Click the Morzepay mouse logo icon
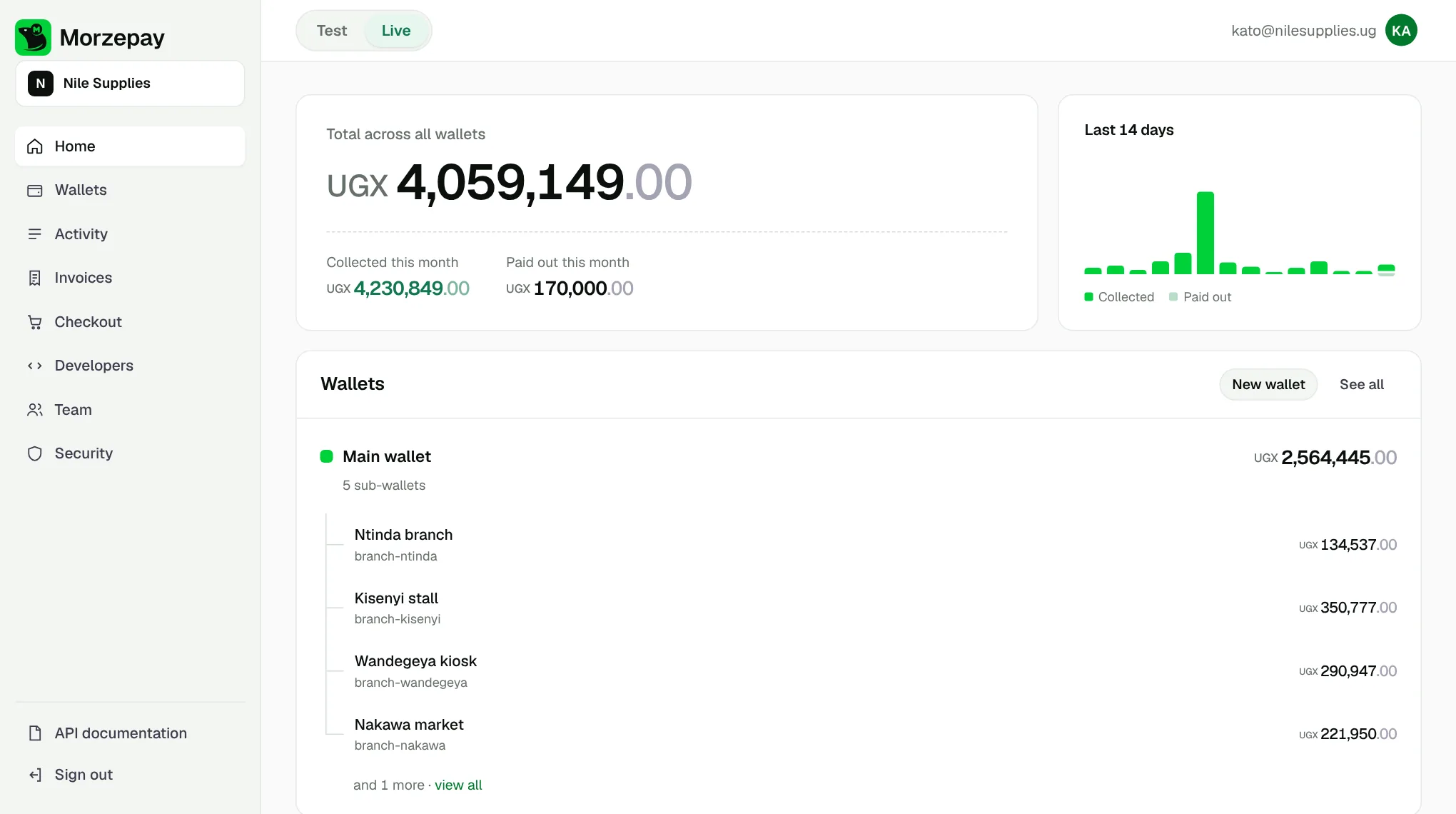1456x814 pixels. pyautogui.click(x=33, y=37)
